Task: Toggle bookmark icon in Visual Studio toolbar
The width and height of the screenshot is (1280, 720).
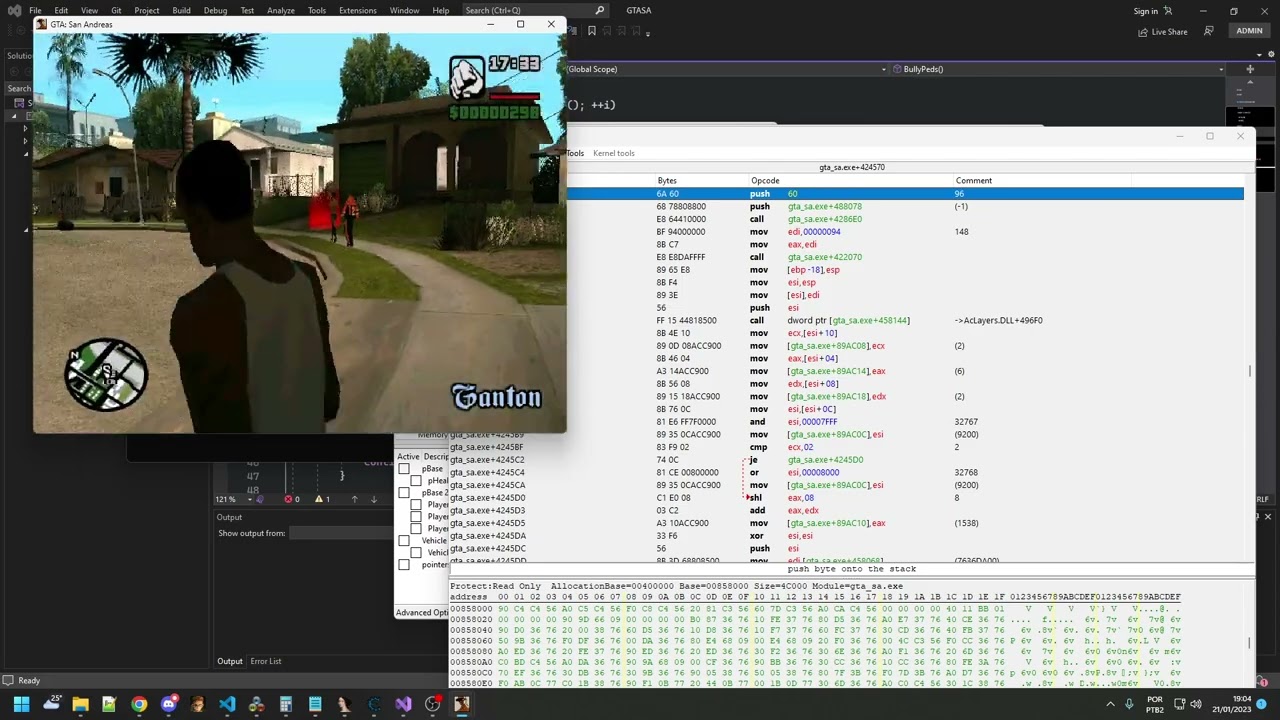Action: click(592, 31)
